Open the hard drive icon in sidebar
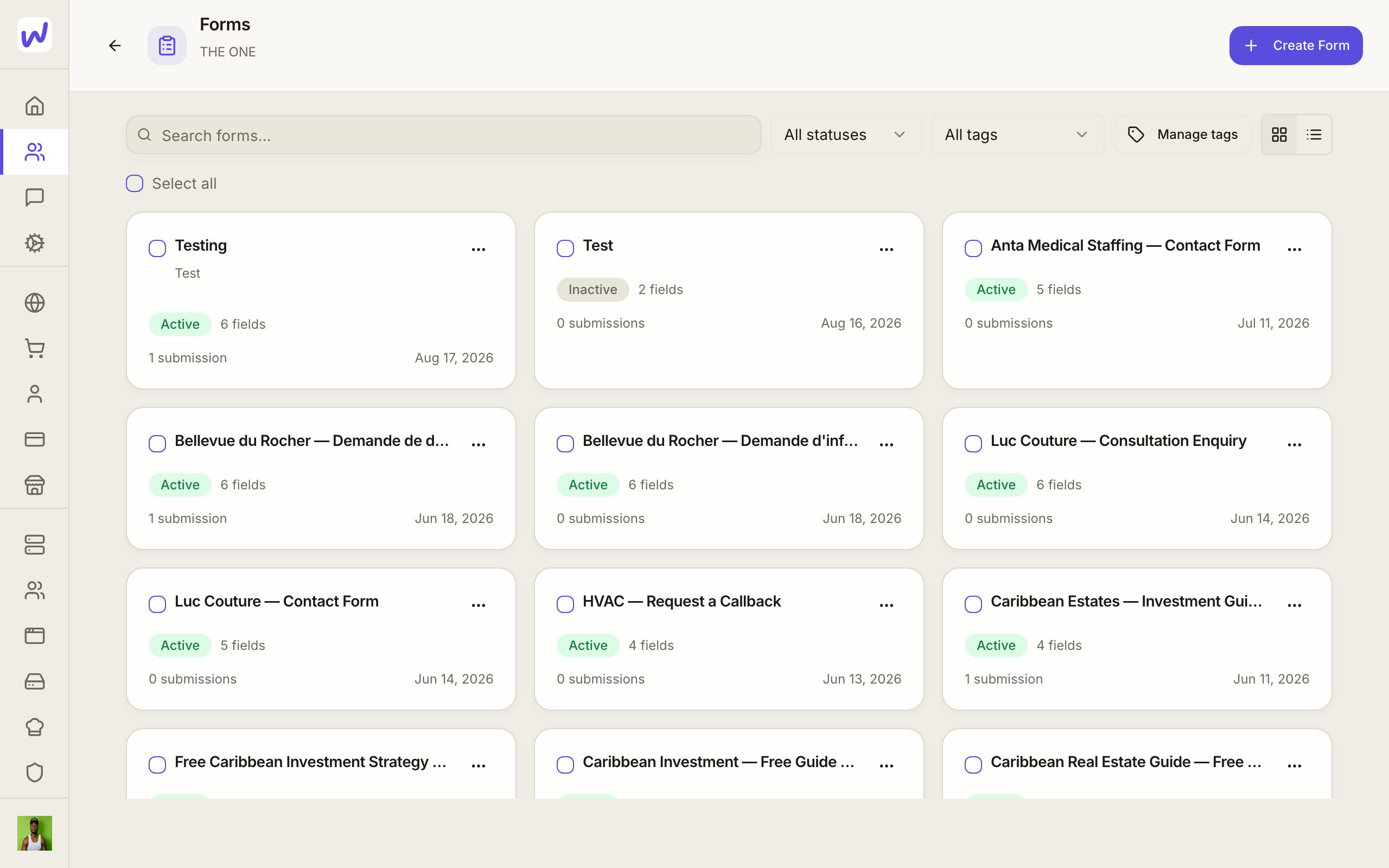This screenshot has width=1389, height=868. tap(34, 681)
